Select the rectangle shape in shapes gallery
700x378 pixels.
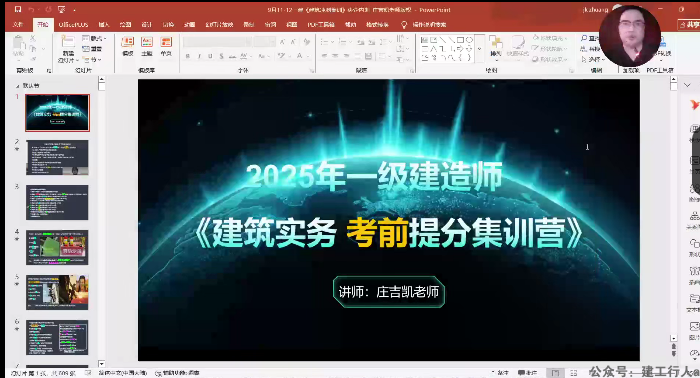coord(460,40)
